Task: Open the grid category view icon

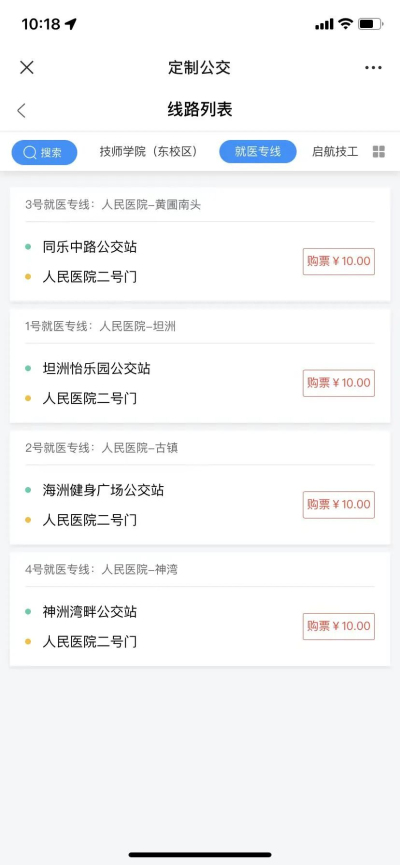Action: click(x=378, y=152)
